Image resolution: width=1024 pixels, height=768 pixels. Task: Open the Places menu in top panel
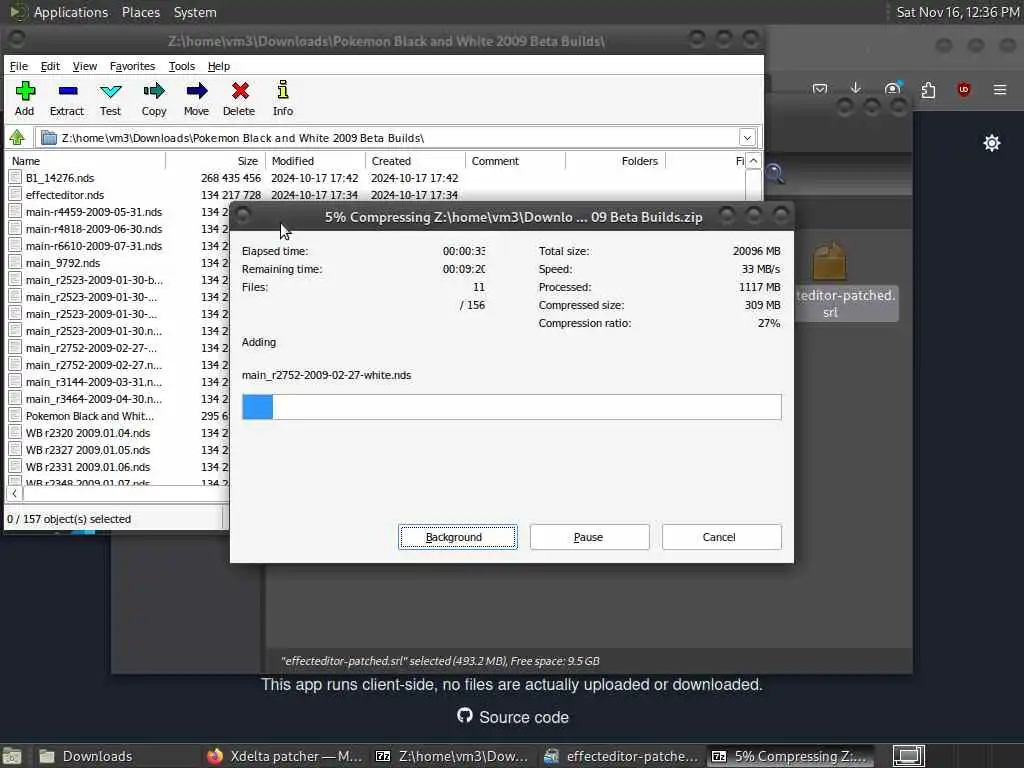tap(140, 12)
